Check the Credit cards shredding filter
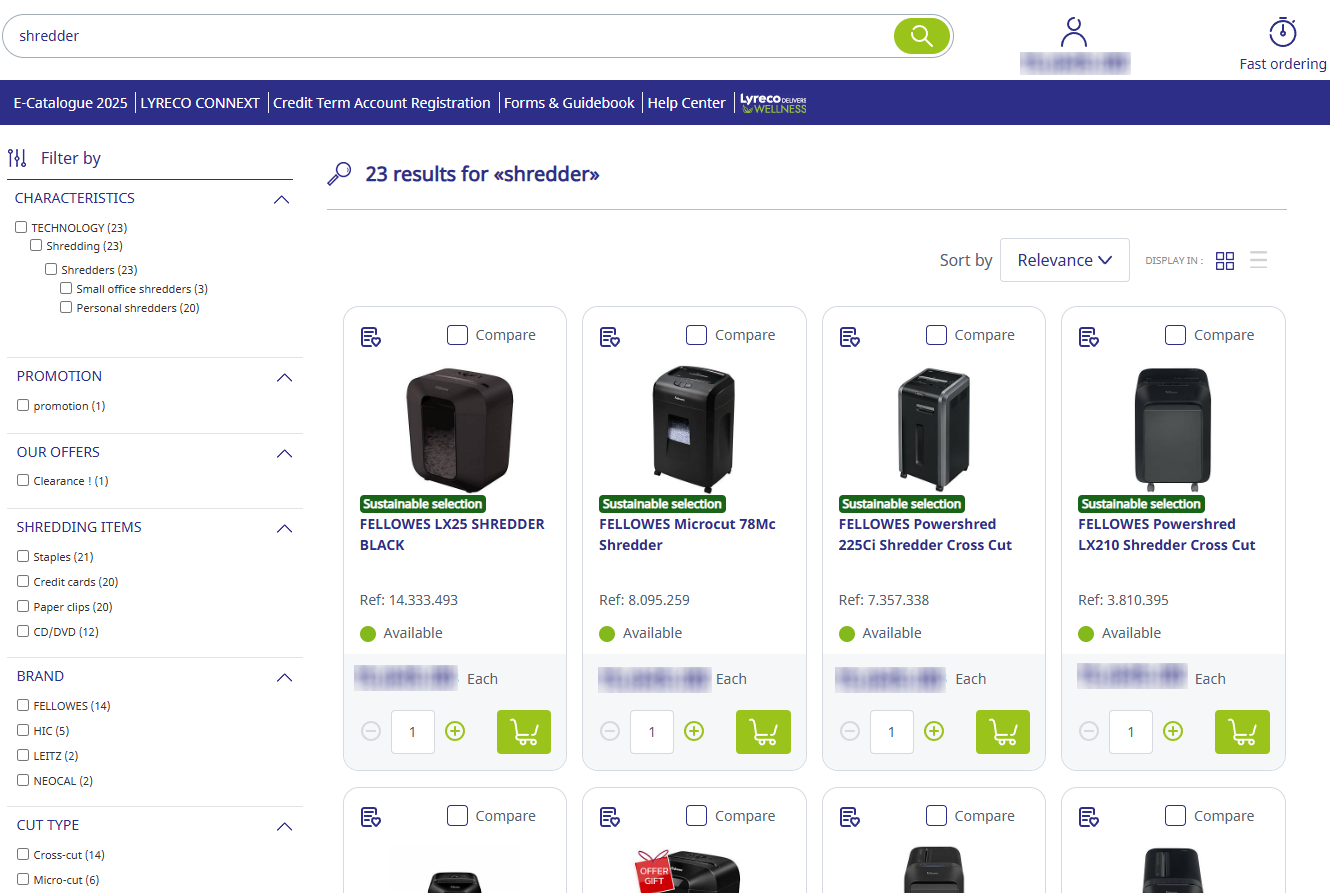The image size is (1330, 893). (x=23, y=582)
